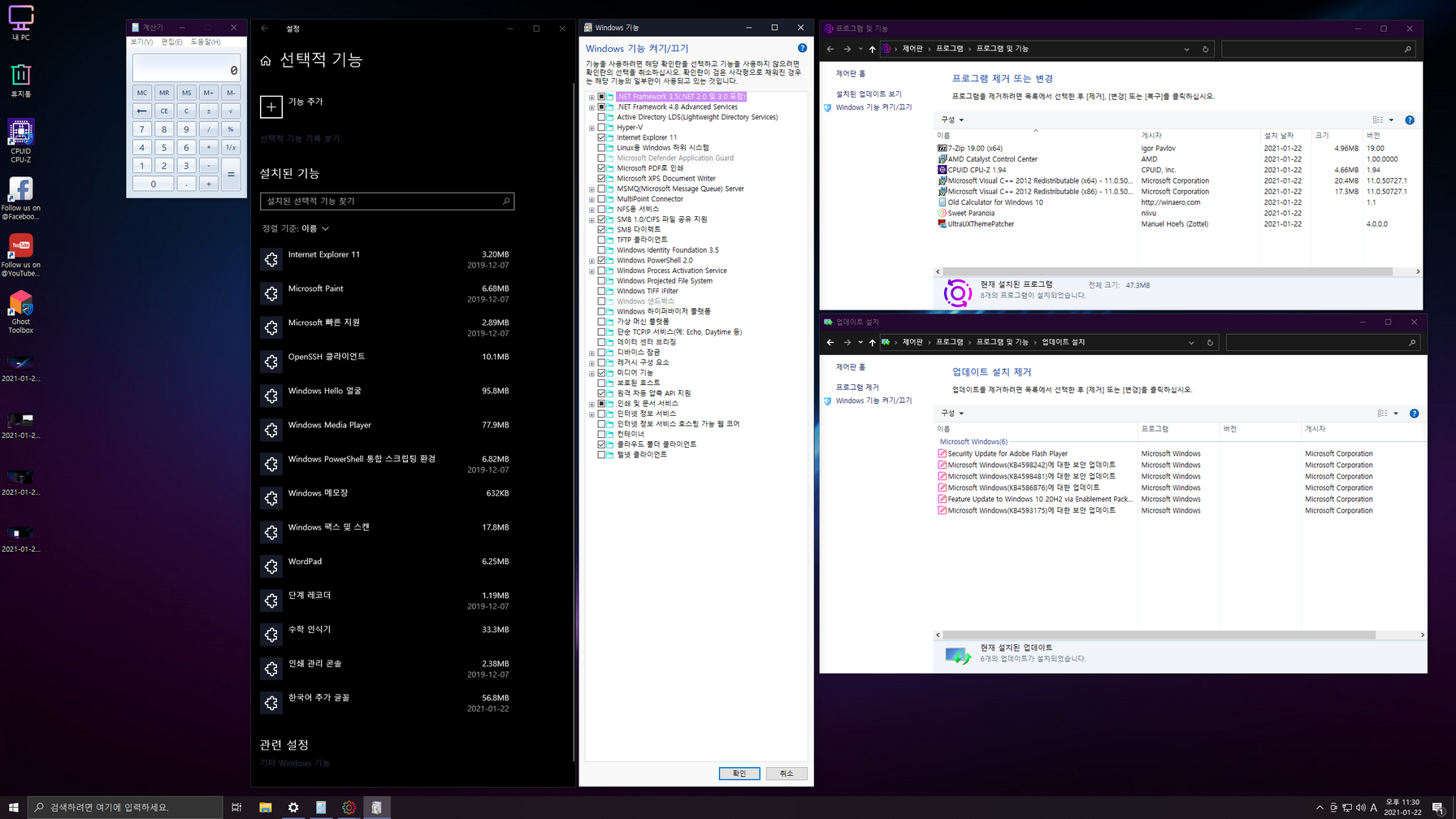Click back arrow in Settings title bar
Screen dimensions: 1456x819
pyautogui.click(x=265, y=28)
